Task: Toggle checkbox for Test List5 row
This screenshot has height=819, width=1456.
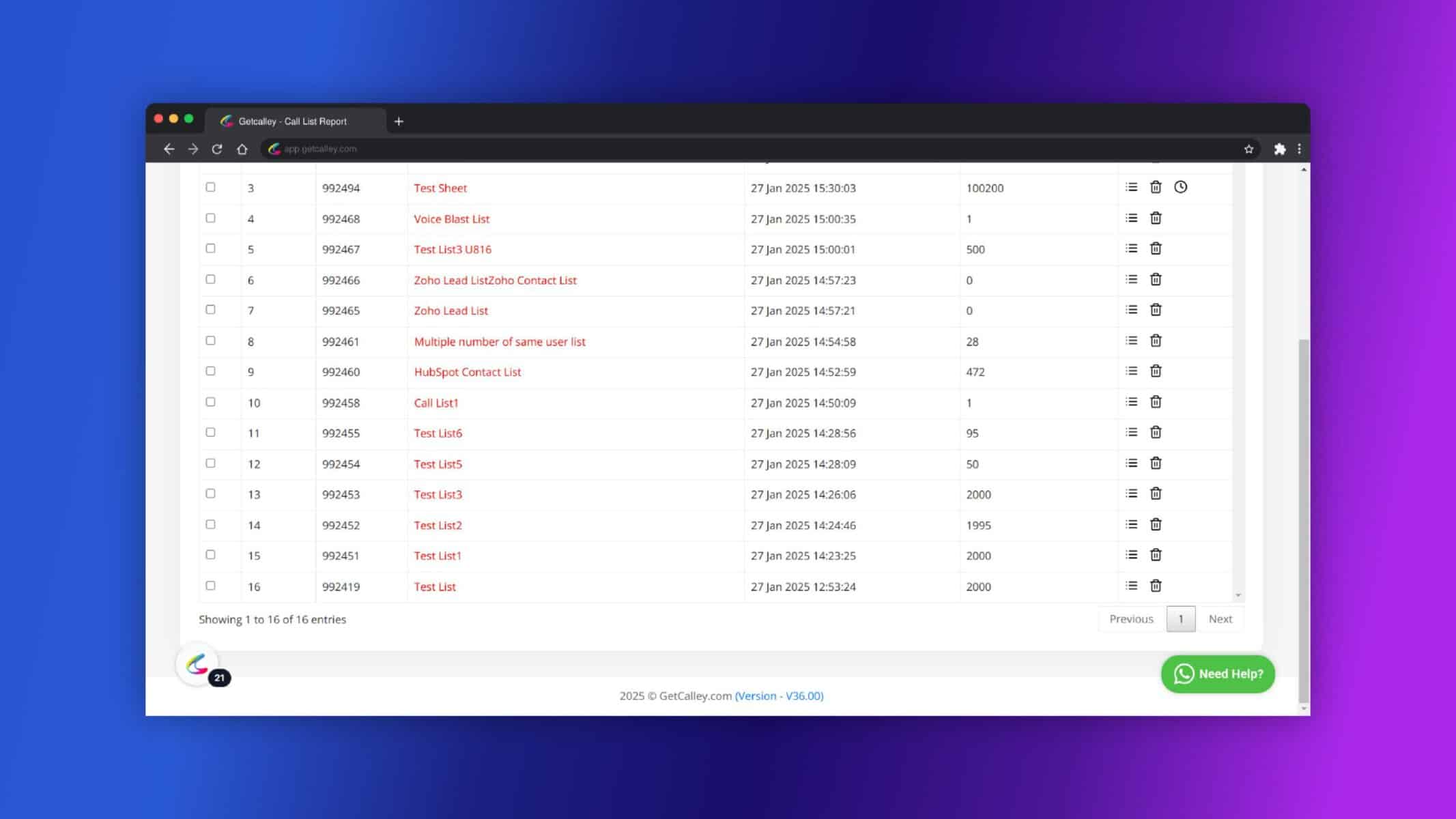Action: click(210, 463)
